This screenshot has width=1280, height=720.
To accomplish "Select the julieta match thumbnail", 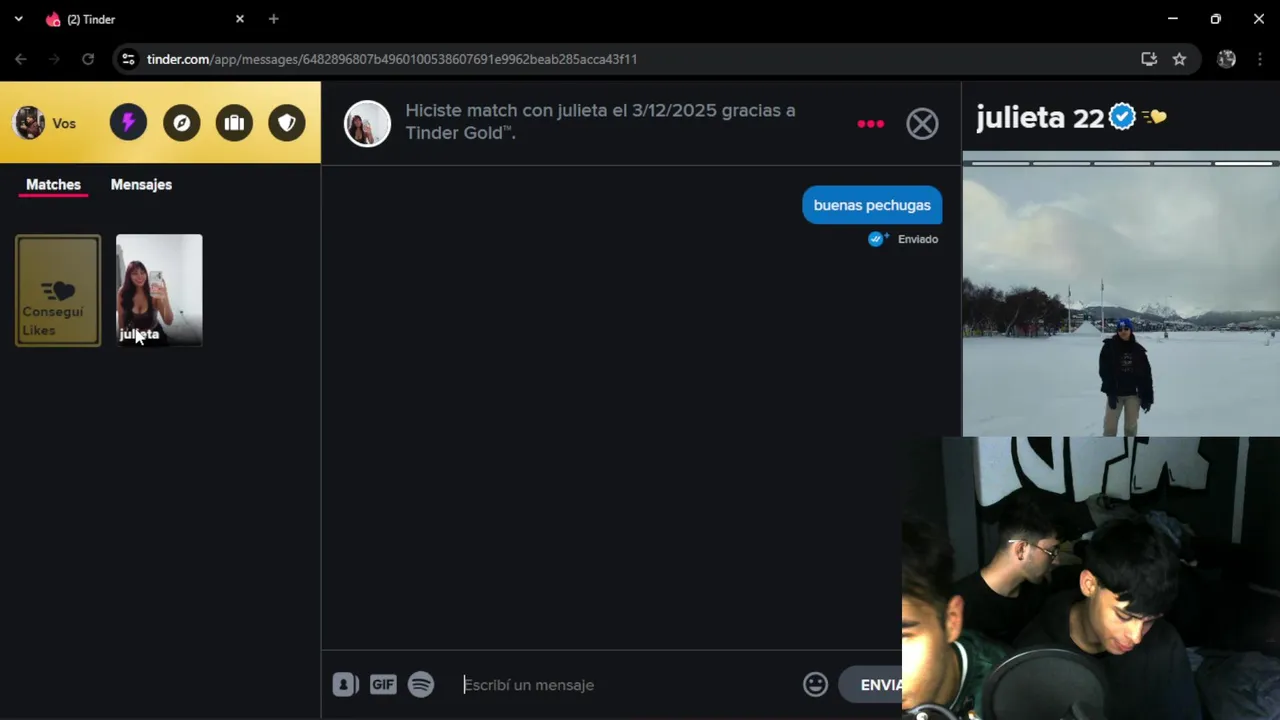I will (159, 290).
